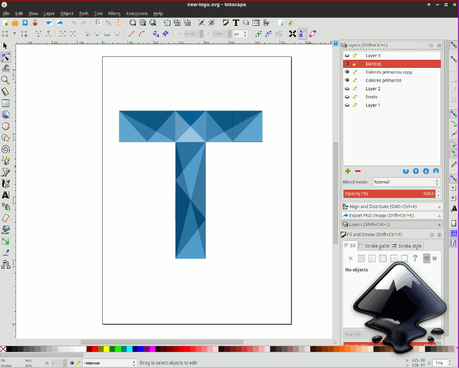Screen dimensions: 459x368
Task: Pick the yellow palette swatch
Action: point(106,349)
